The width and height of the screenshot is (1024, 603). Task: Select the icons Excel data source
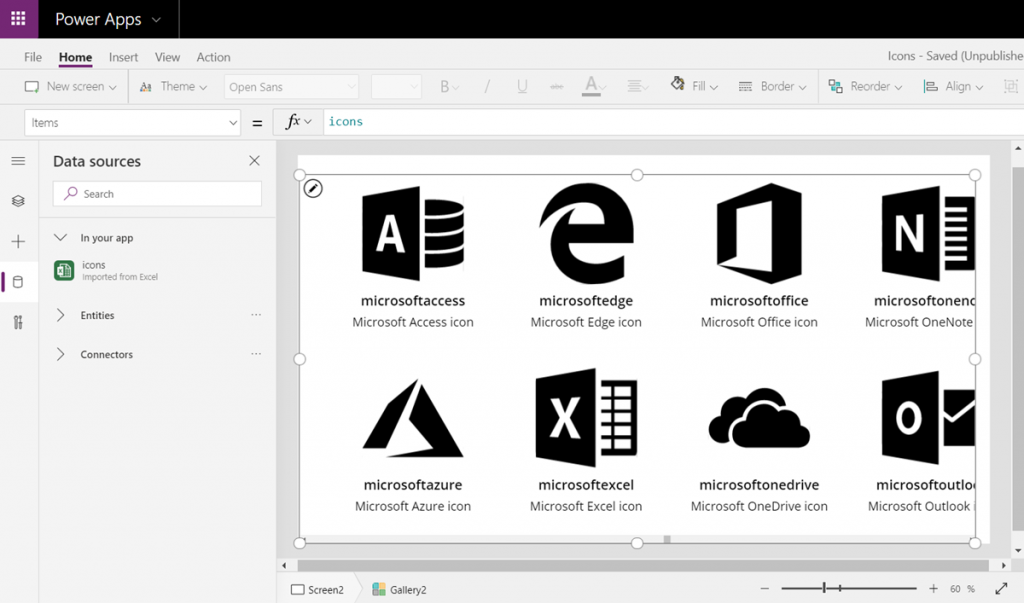pyautogui.click(x=157, y=270)
